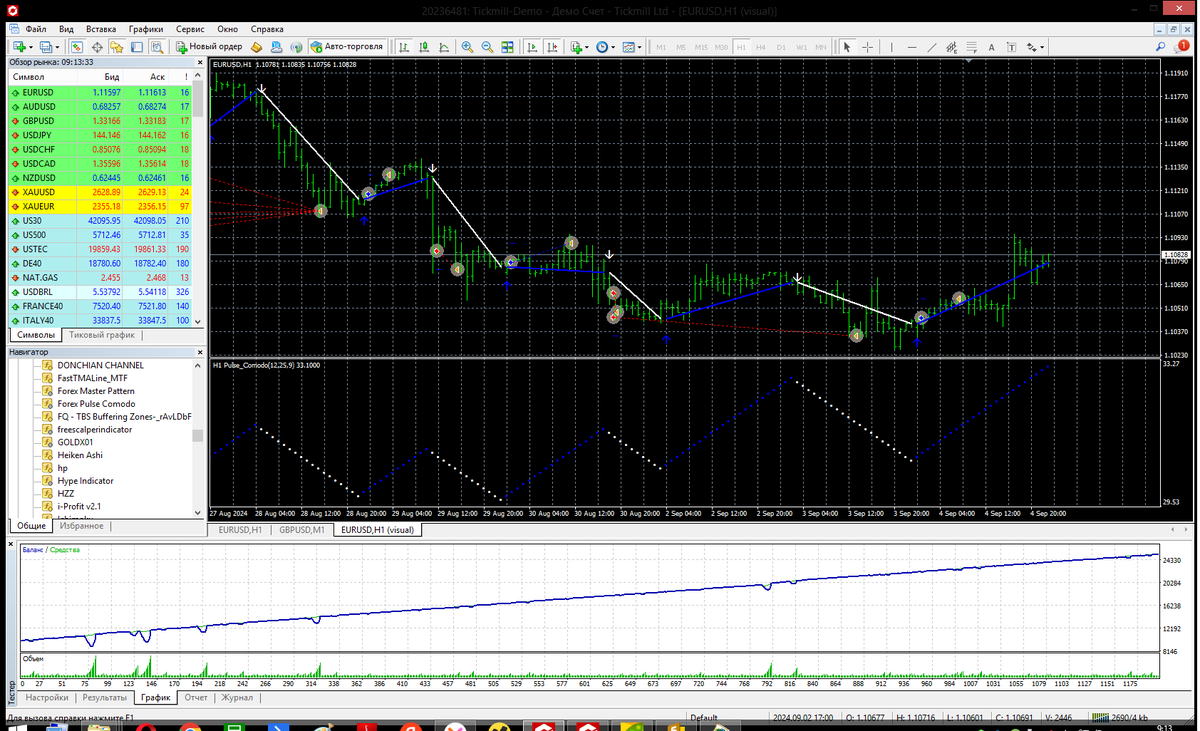Select the MN timeframe button

(x=821, y=47)
